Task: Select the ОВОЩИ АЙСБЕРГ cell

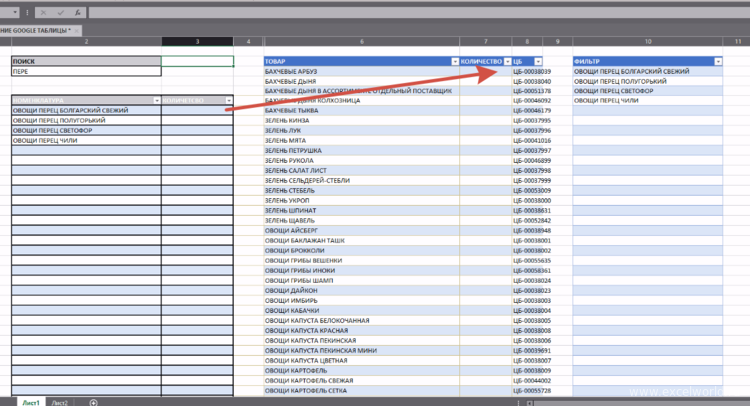Action: click(362, 230)
